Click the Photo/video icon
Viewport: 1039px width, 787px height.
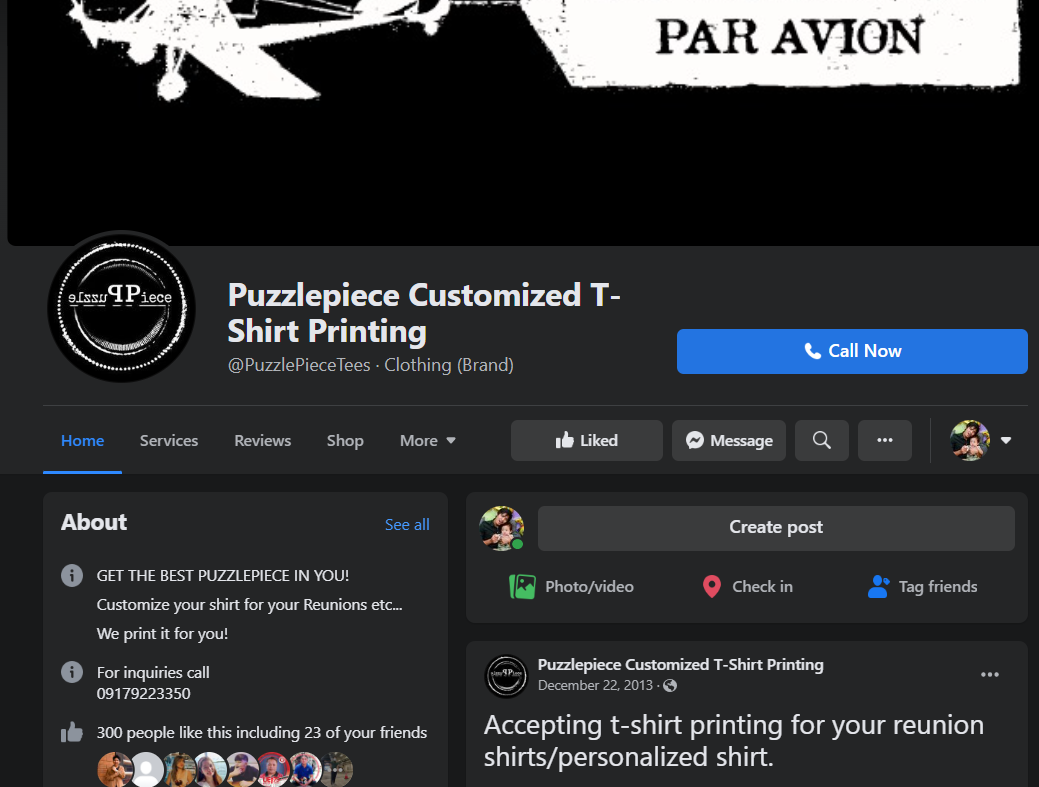(522, 586)
